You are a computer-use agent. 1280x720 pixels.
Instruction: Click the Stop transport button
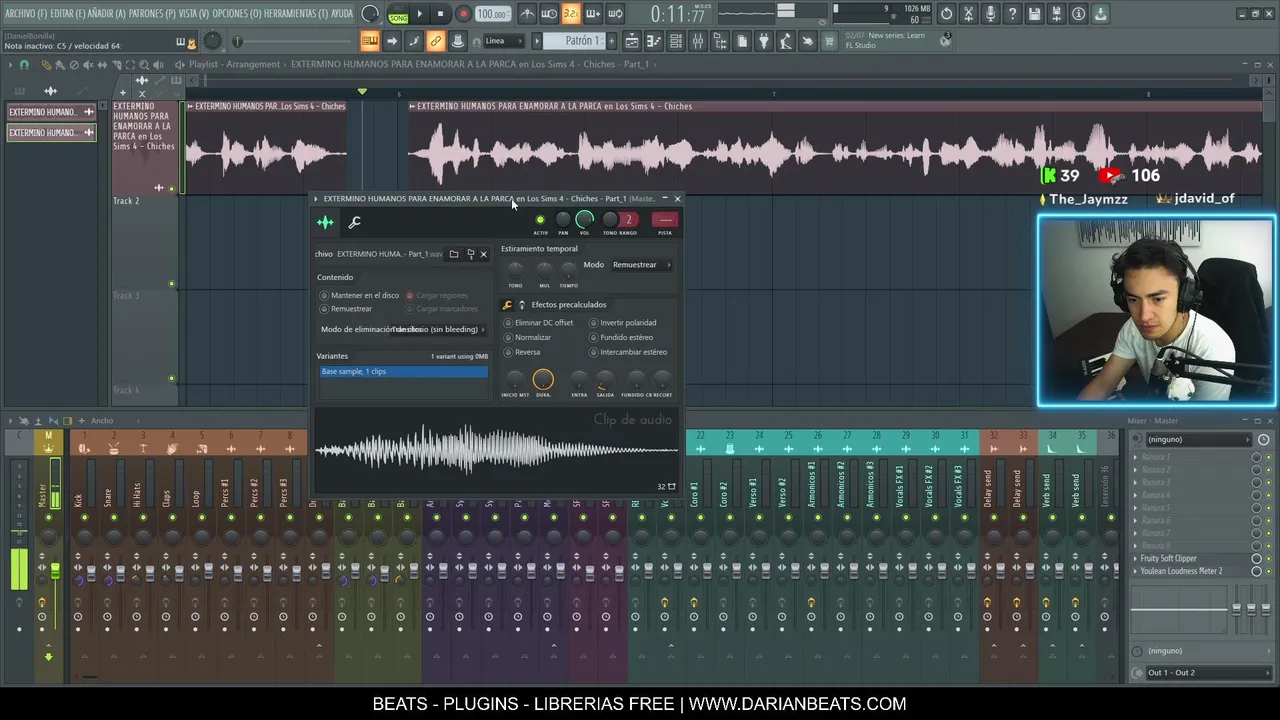(x=440, y=14)
